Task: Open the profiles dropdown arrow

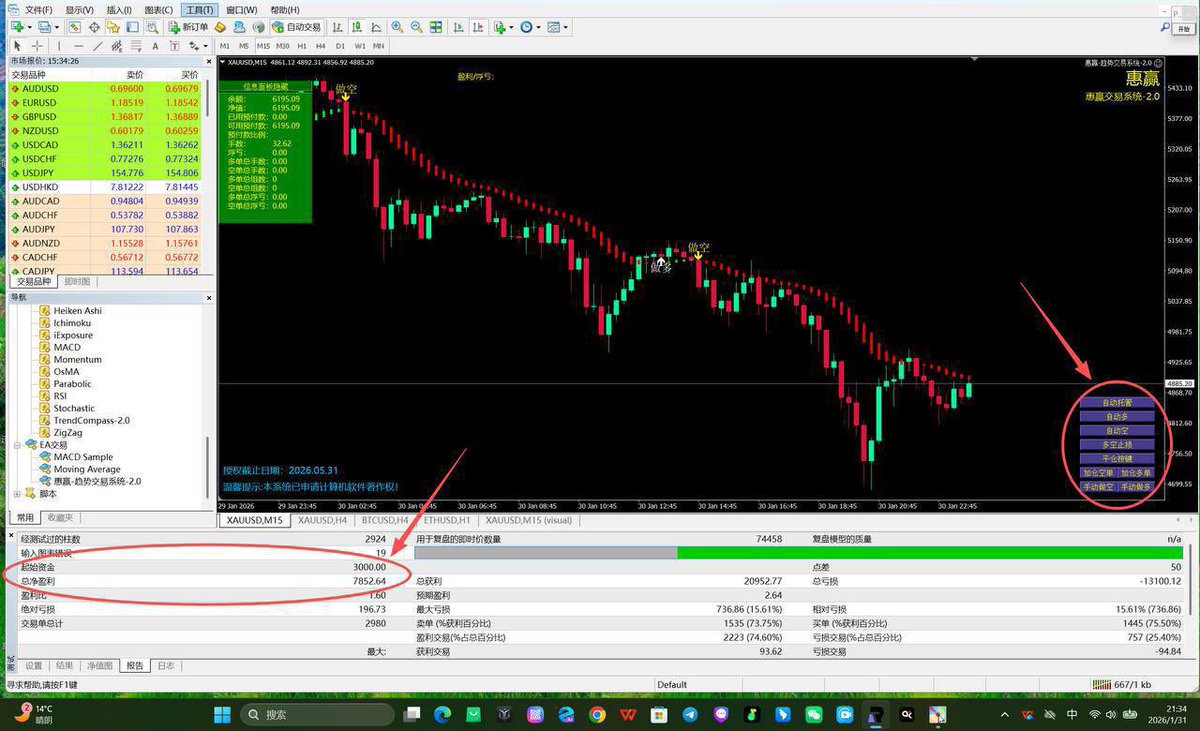Action: [57, 27]
